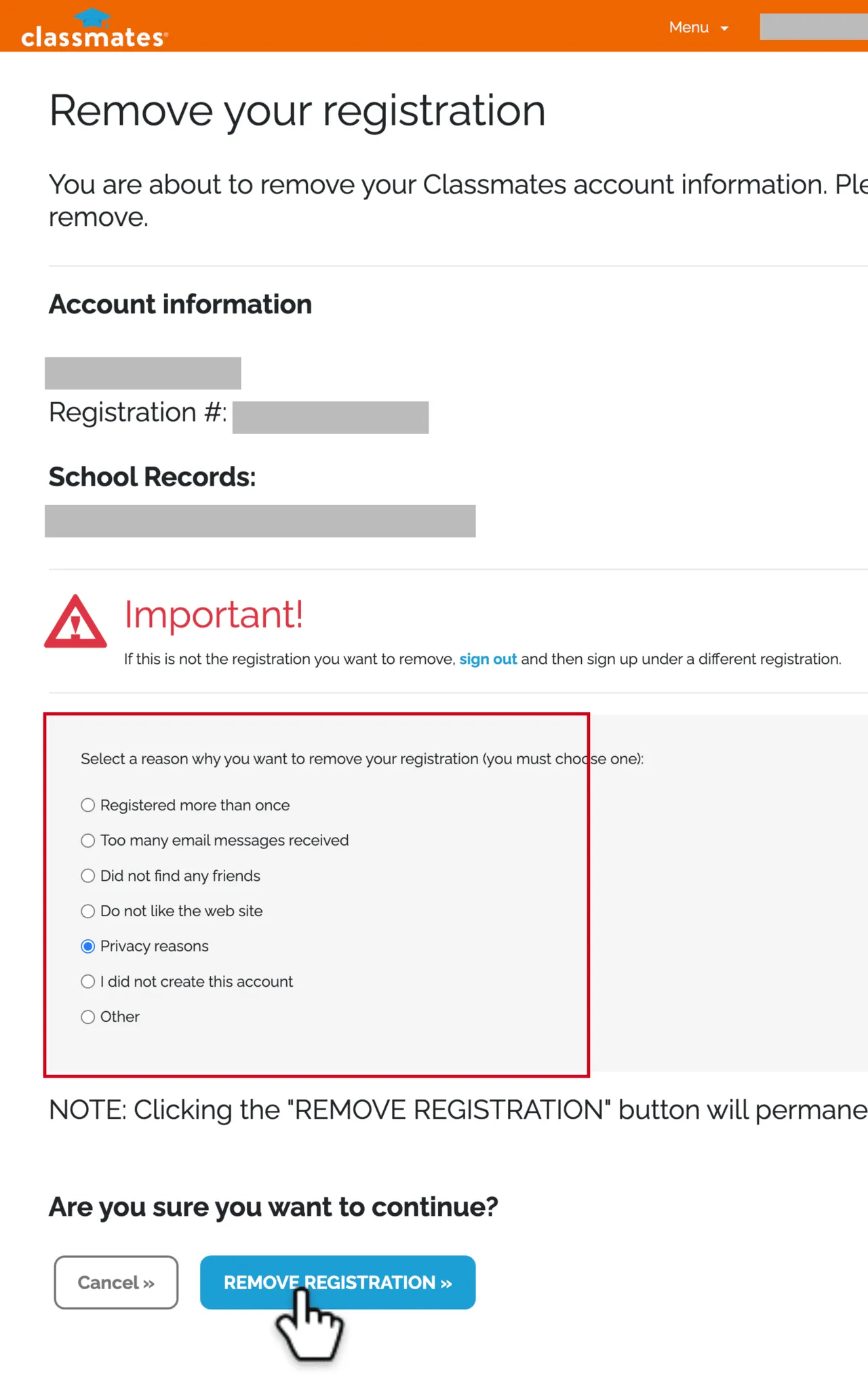
Task: Click the Classmates logo
Action: tap(94, 28)
